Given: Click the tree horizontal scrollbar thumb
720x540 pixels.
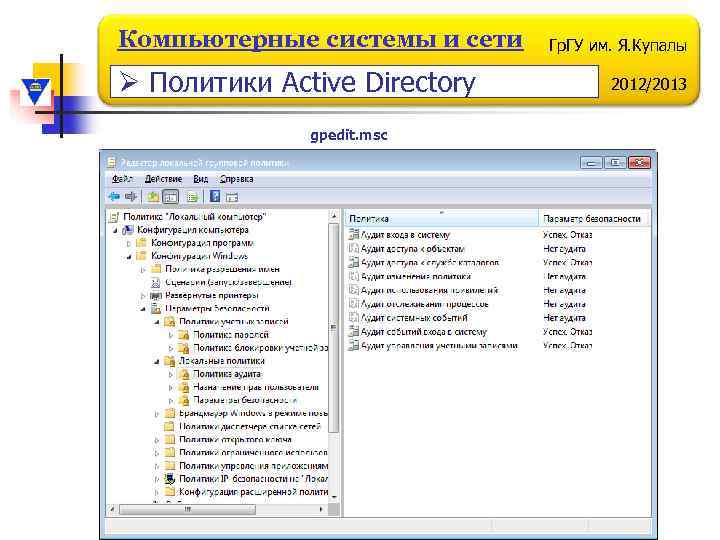Looking at the screenshot, I should coord(187,509).
